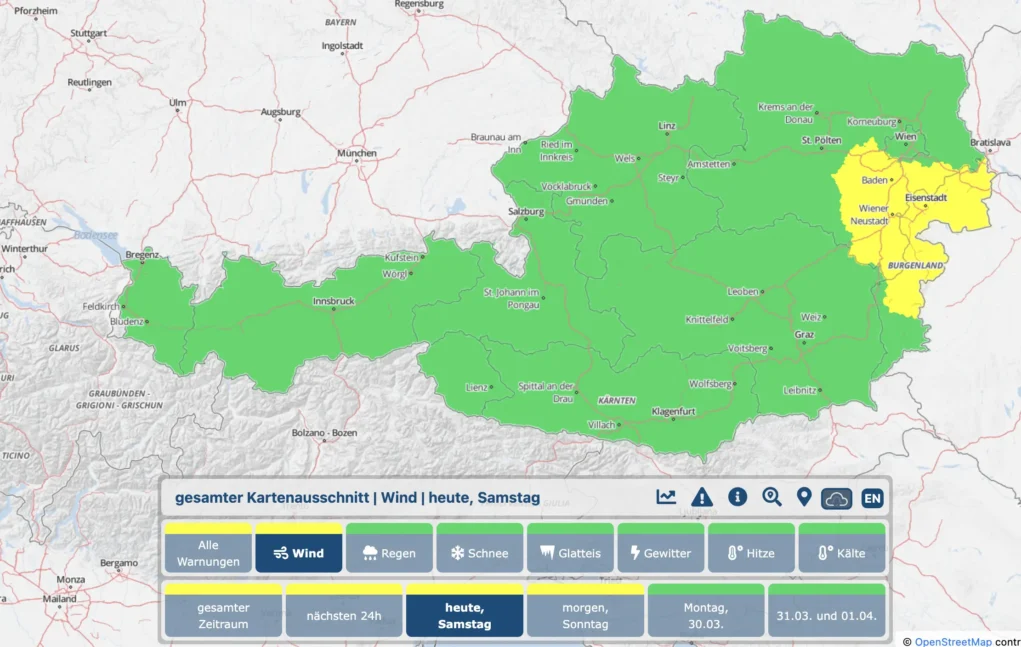Select the Wind warning tab
The width and height of the screenshot is (1021, 647).
click(299, 548)
